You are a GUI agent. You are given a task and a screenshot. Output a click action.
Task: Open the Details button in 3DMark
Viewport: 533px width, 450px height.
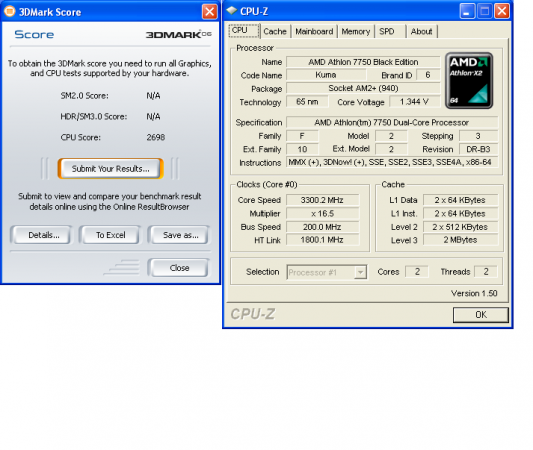pos(41,235)
